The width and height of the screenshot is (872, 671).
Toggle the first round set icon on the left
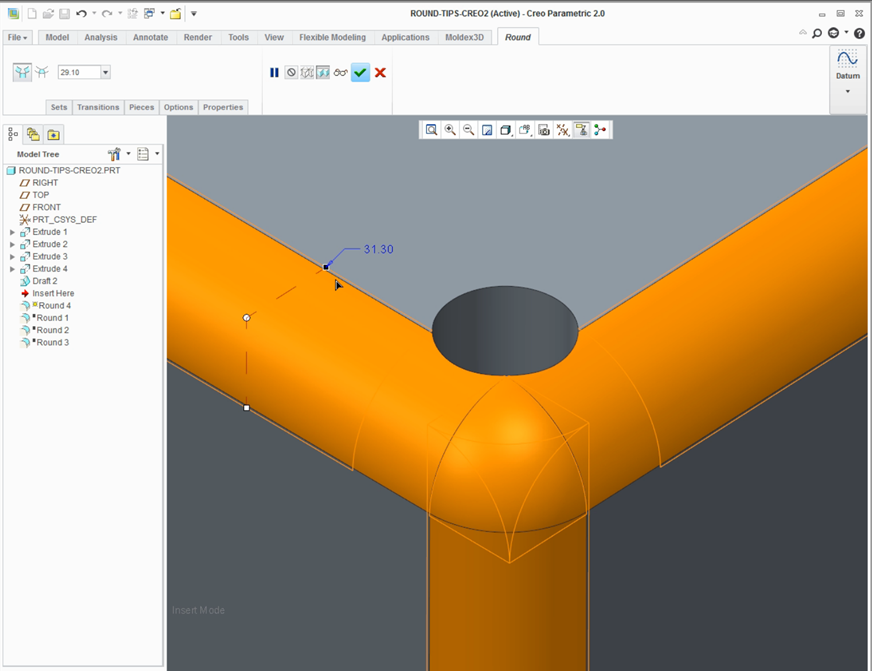22,72
